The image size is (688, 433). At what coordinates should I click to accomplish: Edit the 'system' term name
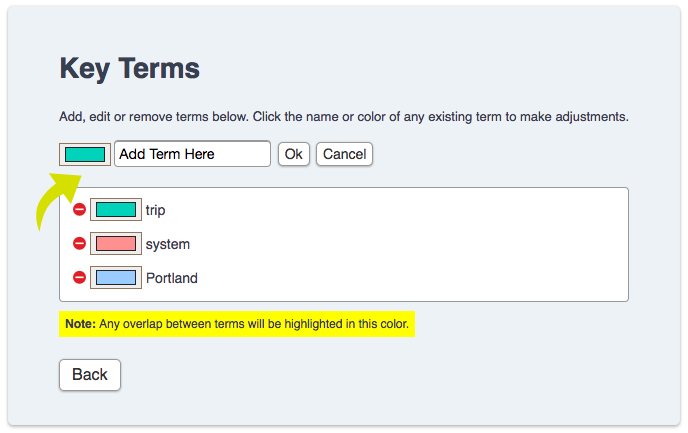(x=168, y=244)
